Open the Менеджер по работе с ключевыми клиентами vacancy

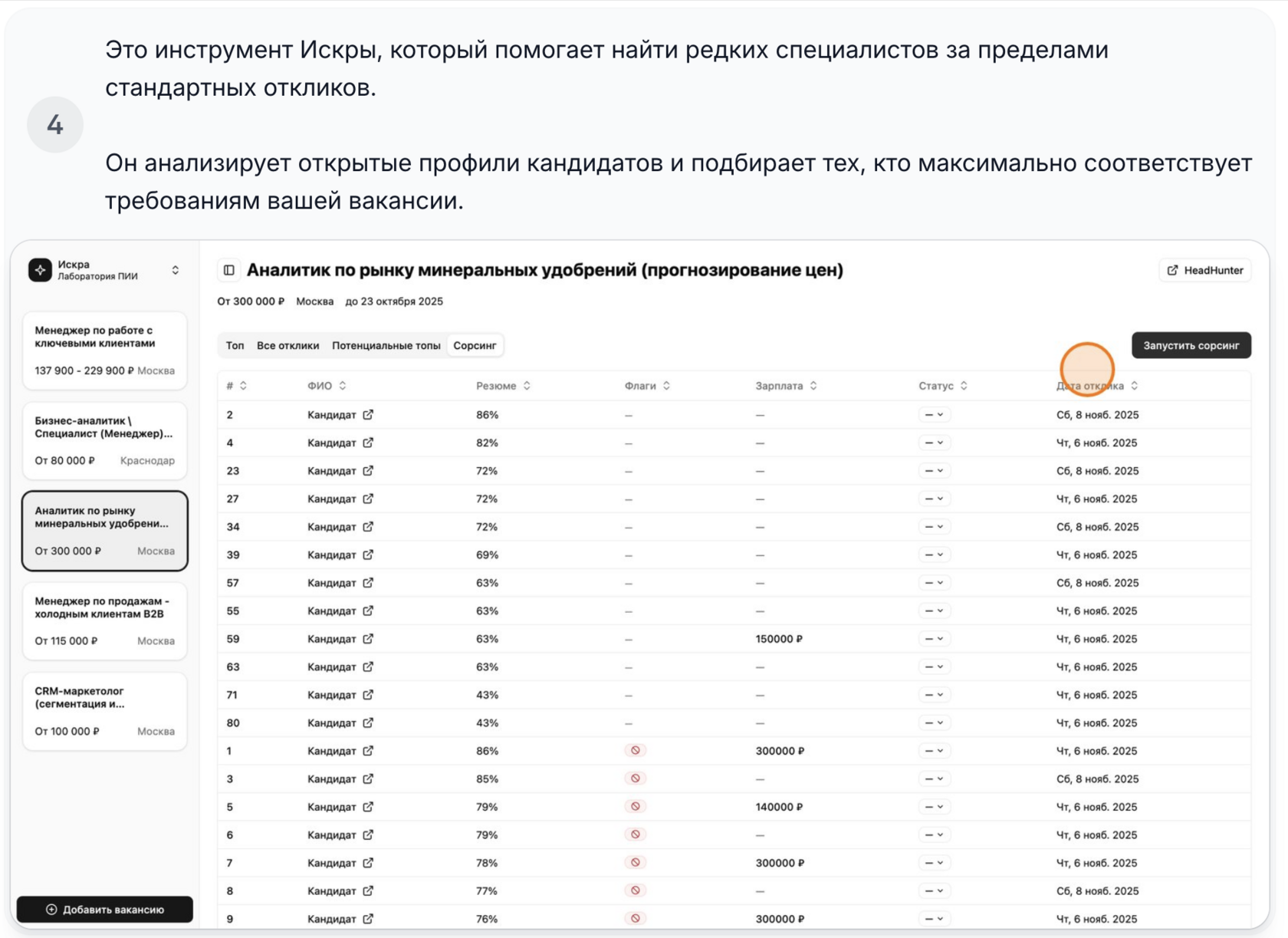(105, 351)
